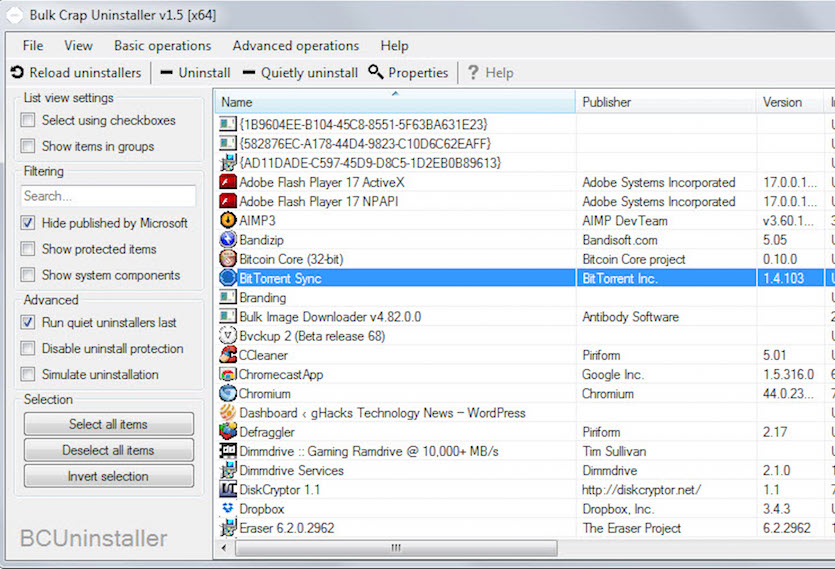Open the Advanced operations menu
Viewport: 835px width, 569px height.
pos(296,46)
